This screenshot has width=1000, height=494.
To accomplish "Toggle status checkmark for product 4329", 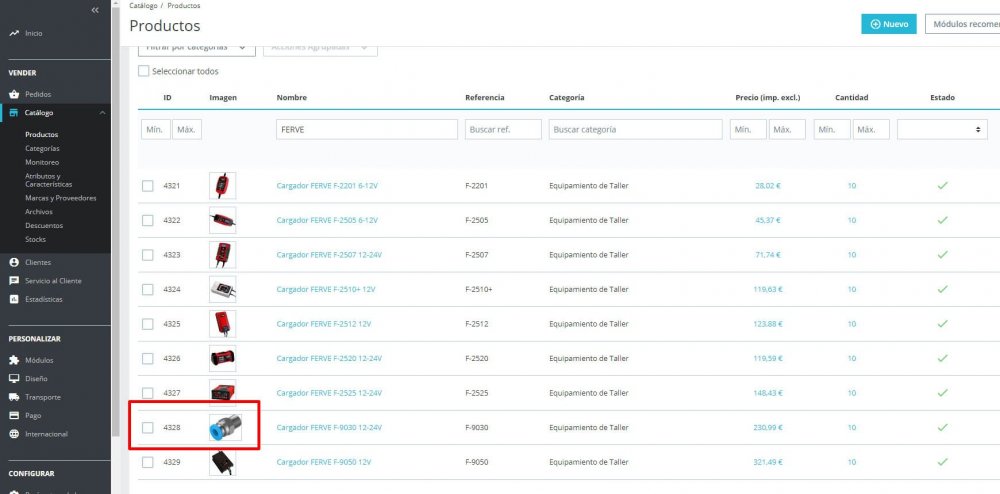I will click(942, 461).
